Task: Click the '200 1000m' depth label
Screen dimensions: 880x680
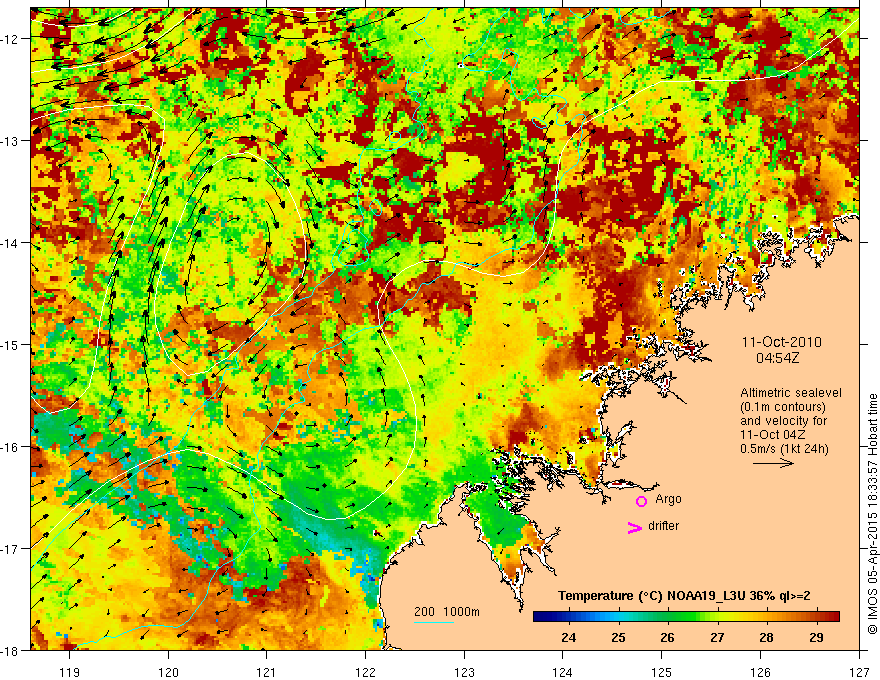Action: pos(447,612)
